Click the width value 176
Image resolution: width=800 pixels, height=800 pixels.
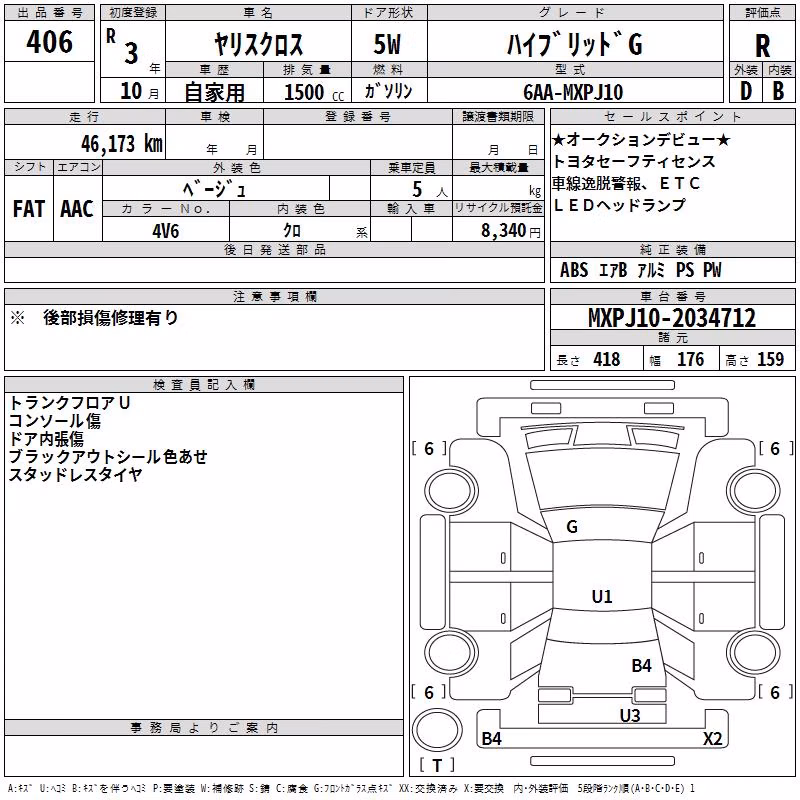[690, 359]
